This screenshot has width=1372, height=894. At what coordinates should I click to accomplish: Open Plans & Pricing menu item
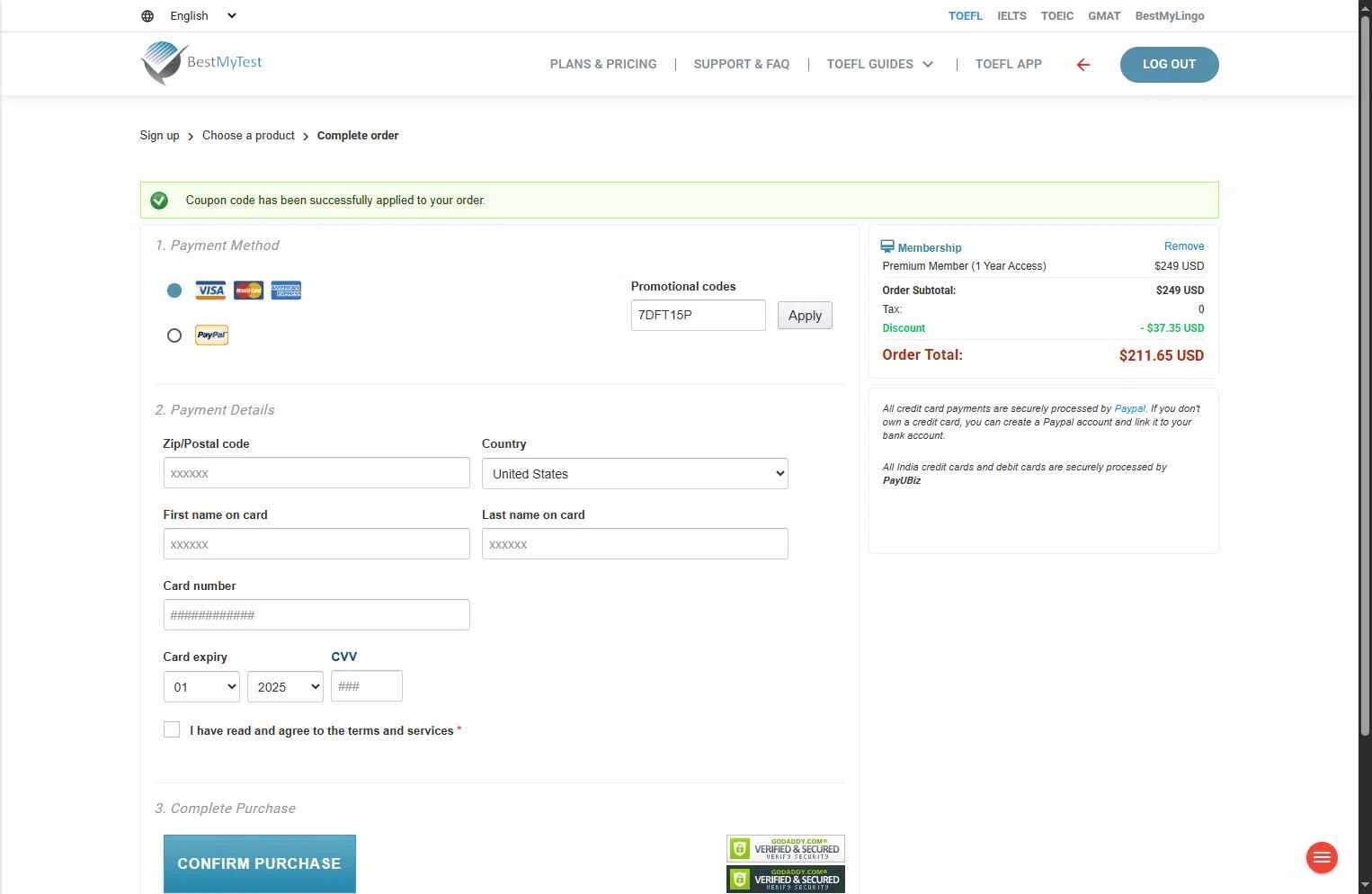click(603, 65)
